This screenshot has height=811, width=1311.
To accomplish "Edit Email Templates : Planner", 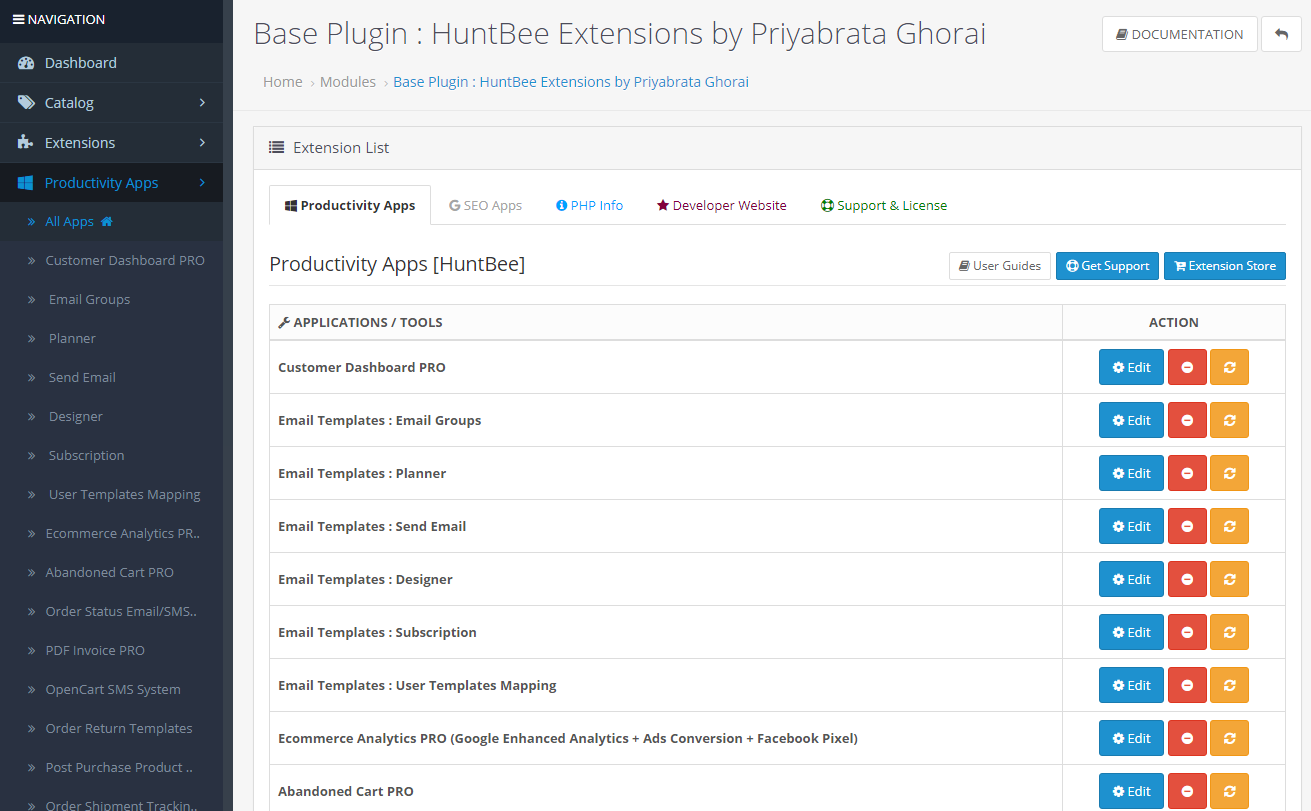I will (1131, 473).
